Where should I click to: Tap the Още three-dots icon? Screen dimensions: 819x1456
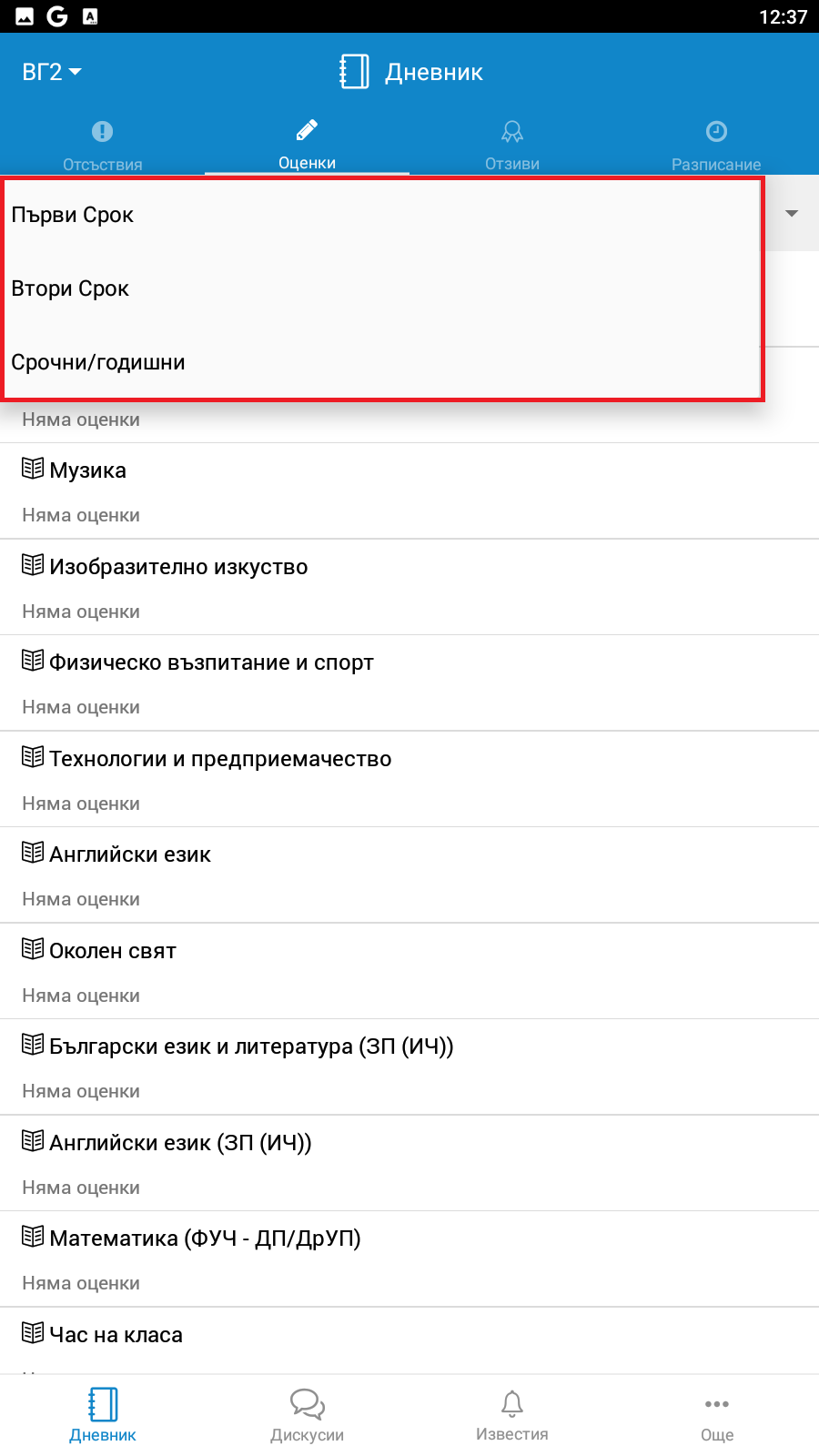pos(717,1404)
